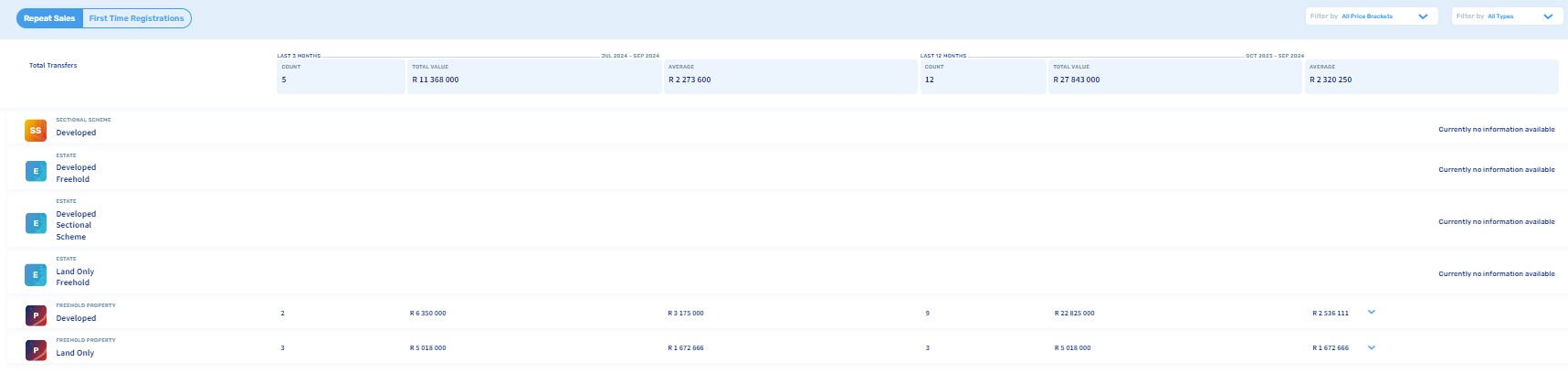Click the E icon for Developed Sectional Scheme

point(36,223)
